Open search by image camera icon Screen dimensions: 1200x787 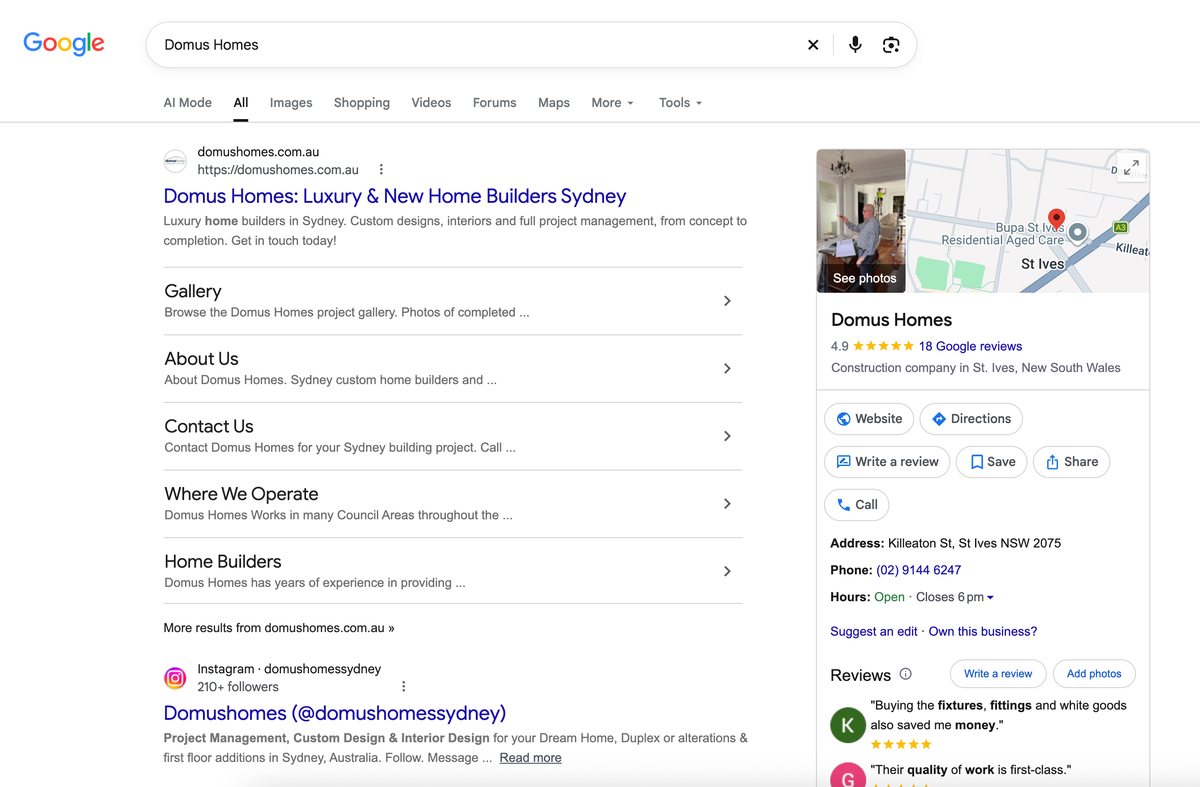[891, 45]
